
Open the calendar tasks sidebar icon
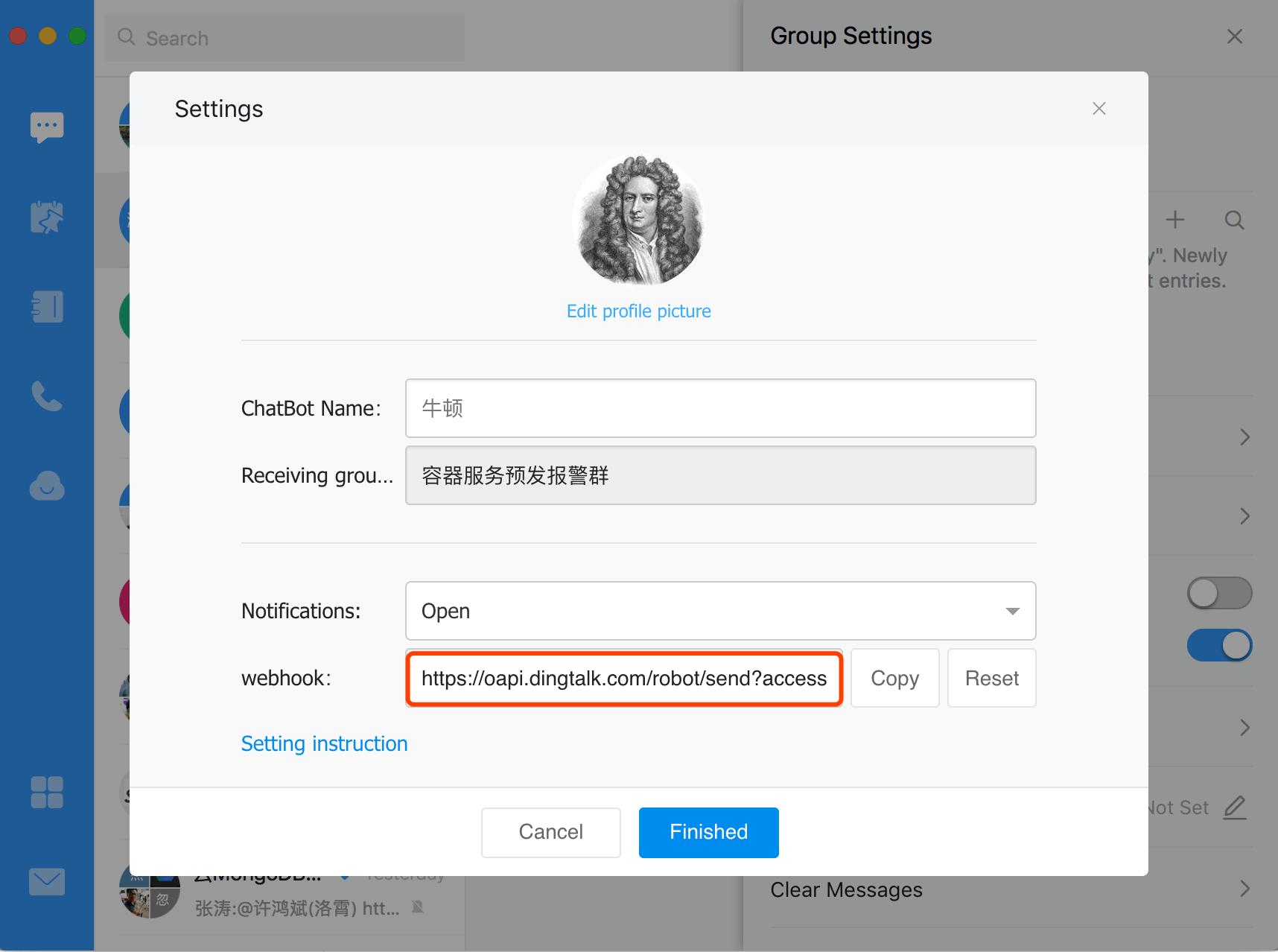[x=47, y=218]
